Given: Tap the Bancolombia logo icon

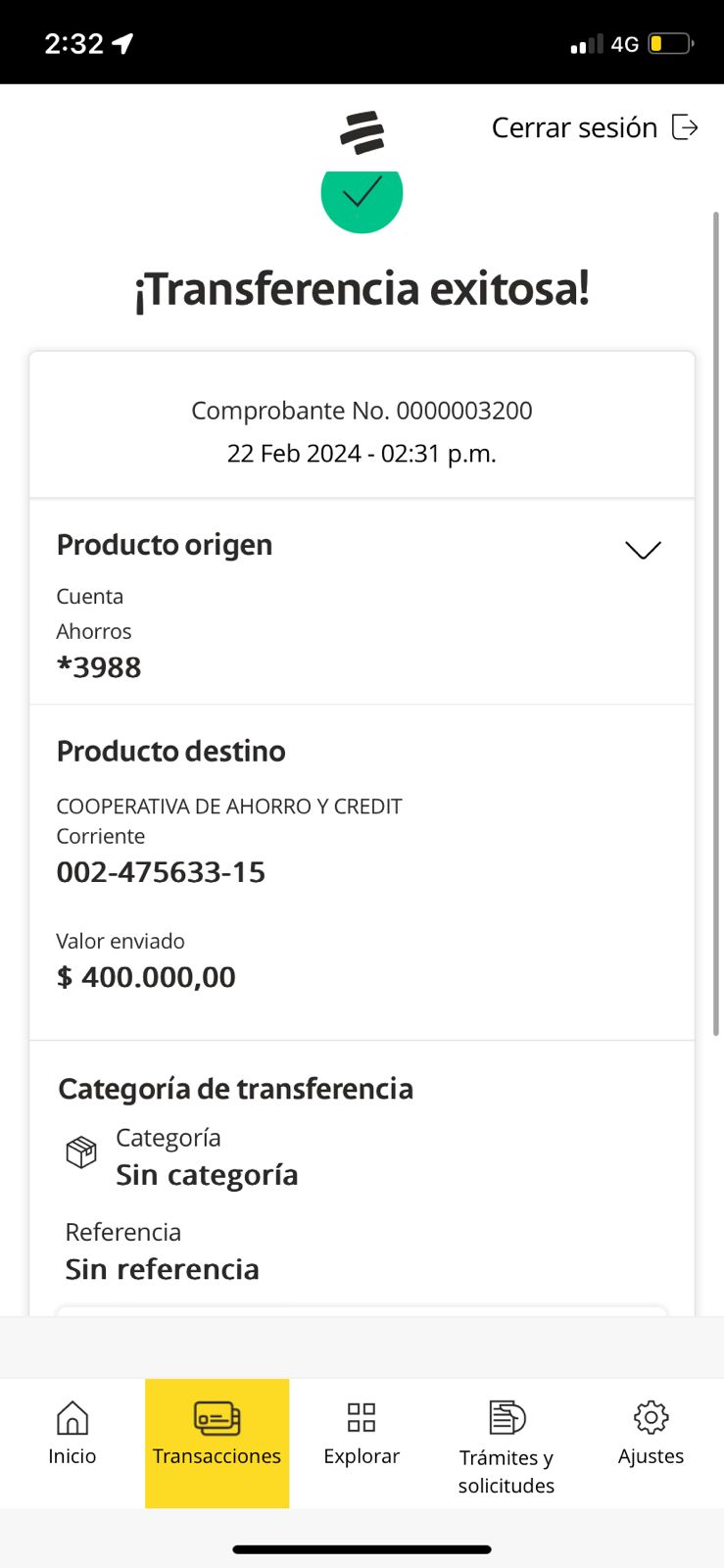Looking at the screenshot, I should tap(362, 132).
